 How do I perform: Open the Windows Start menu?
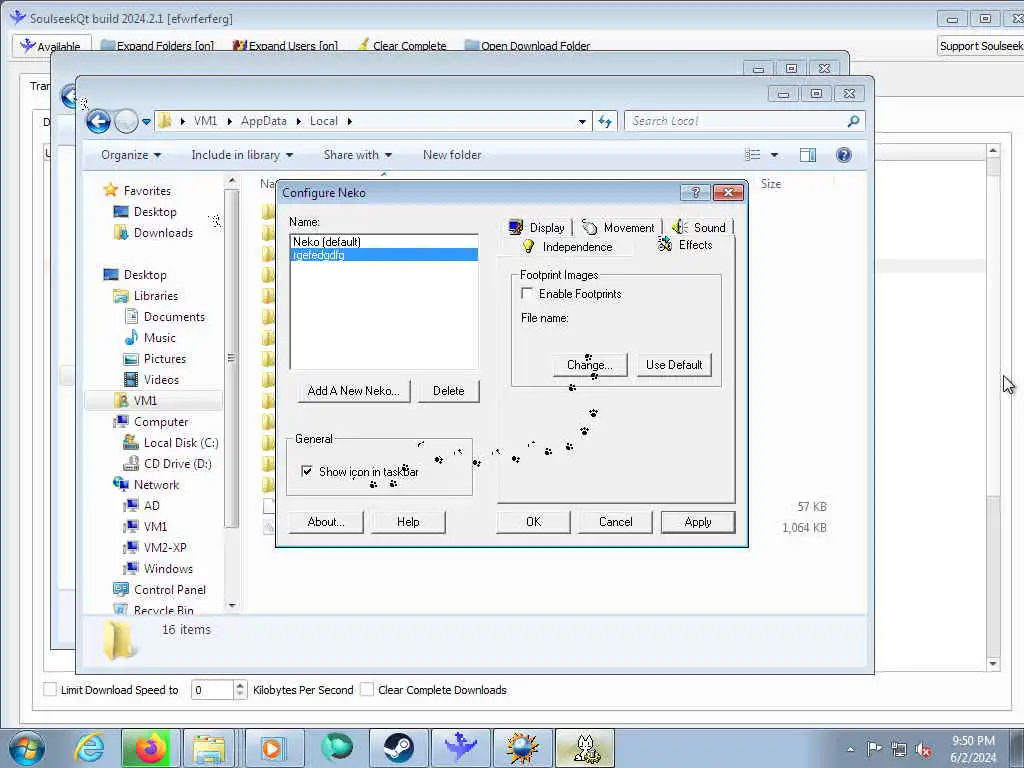(x=27, y=748)
